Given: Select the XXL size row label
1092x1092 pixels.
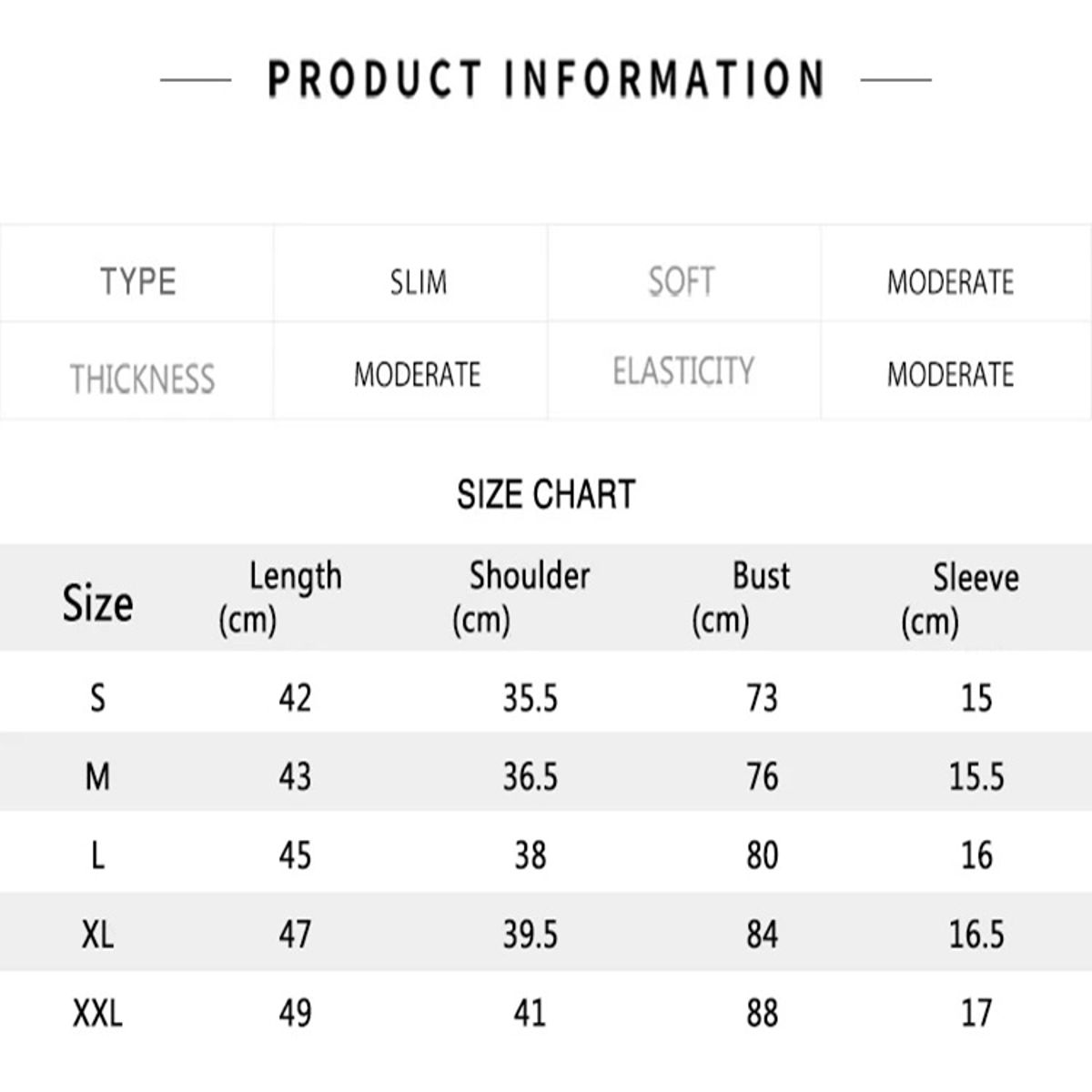Looking at the screenshot, I should [x=97, y=1012].
